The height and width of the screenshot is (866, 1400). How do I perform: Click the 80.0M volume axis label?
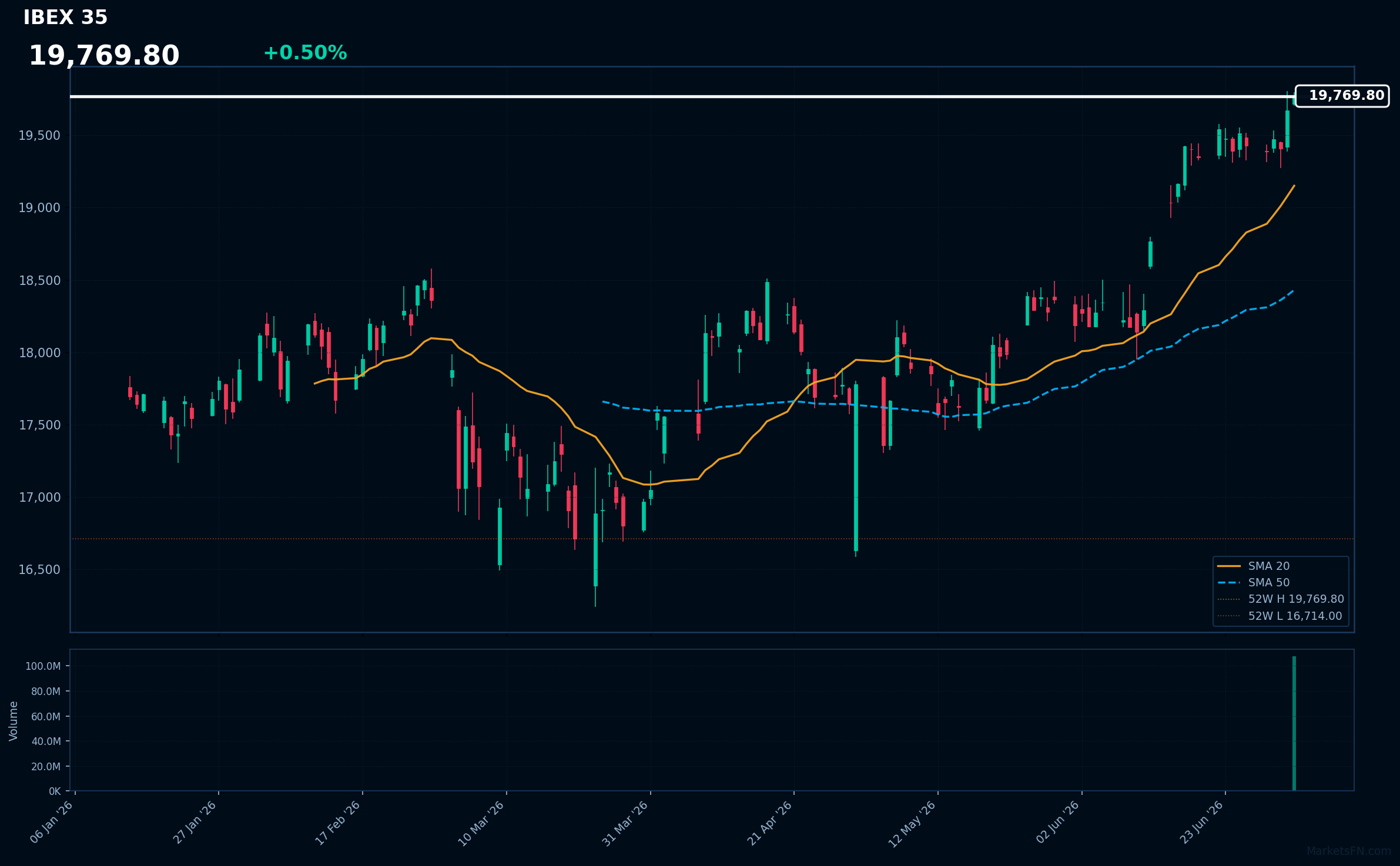(x=46, y=692)
